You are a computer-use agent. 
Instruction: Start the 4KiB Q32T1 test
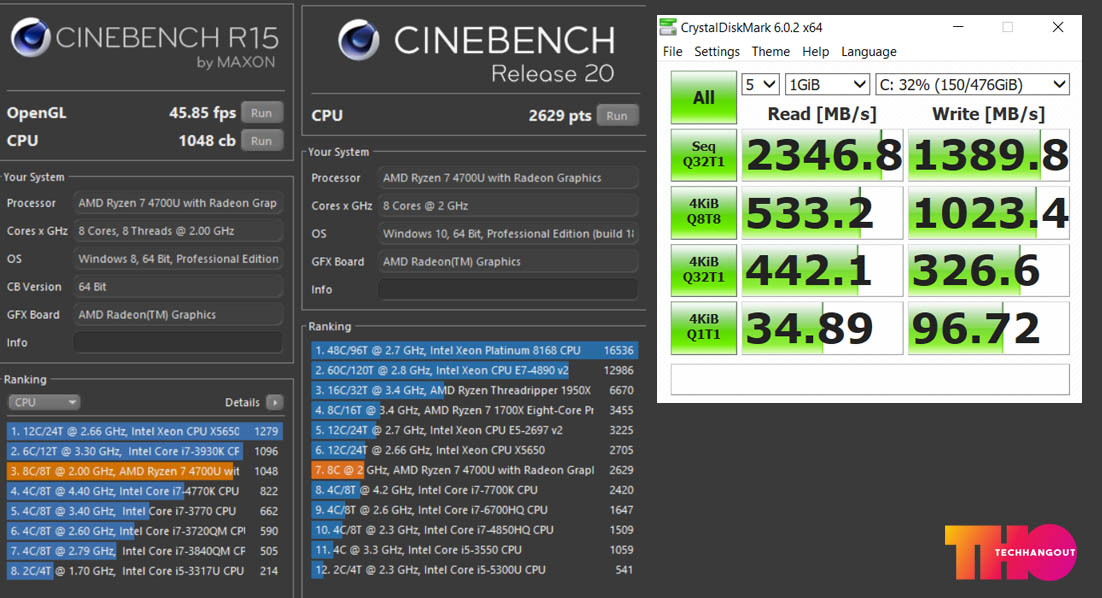(x=704, y=270)
